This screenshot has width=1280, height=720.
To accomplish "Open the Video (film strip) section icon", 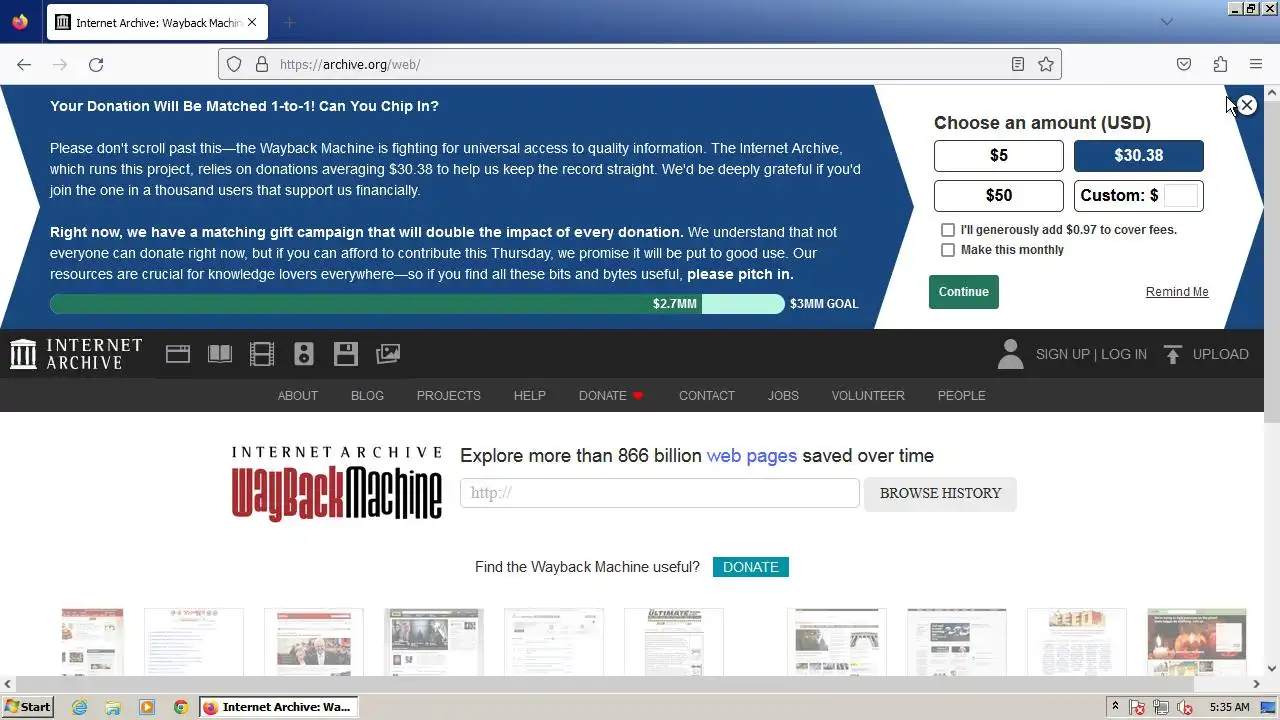I will [262, 354].
